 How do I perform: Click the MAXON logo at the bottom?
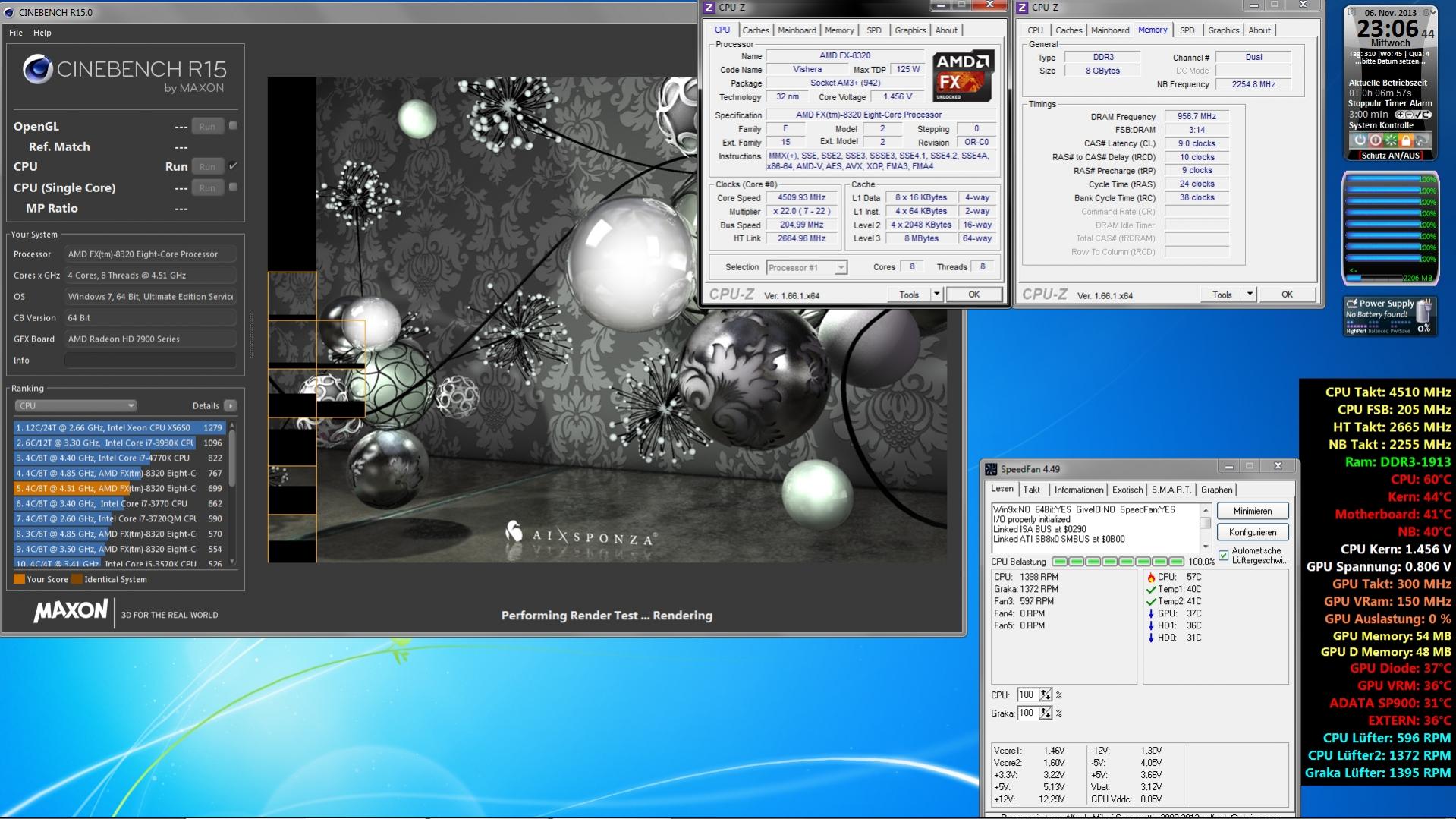71,611
